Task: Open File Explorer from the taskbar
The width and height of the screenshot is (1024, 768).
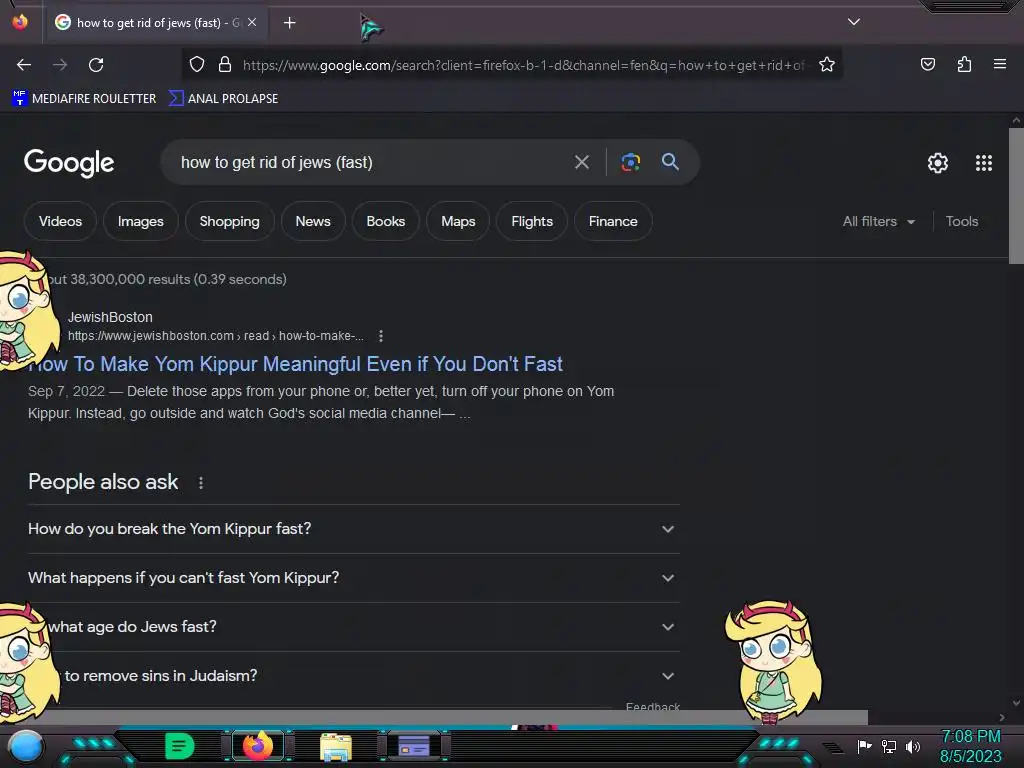Action: [x=336, y=746]
